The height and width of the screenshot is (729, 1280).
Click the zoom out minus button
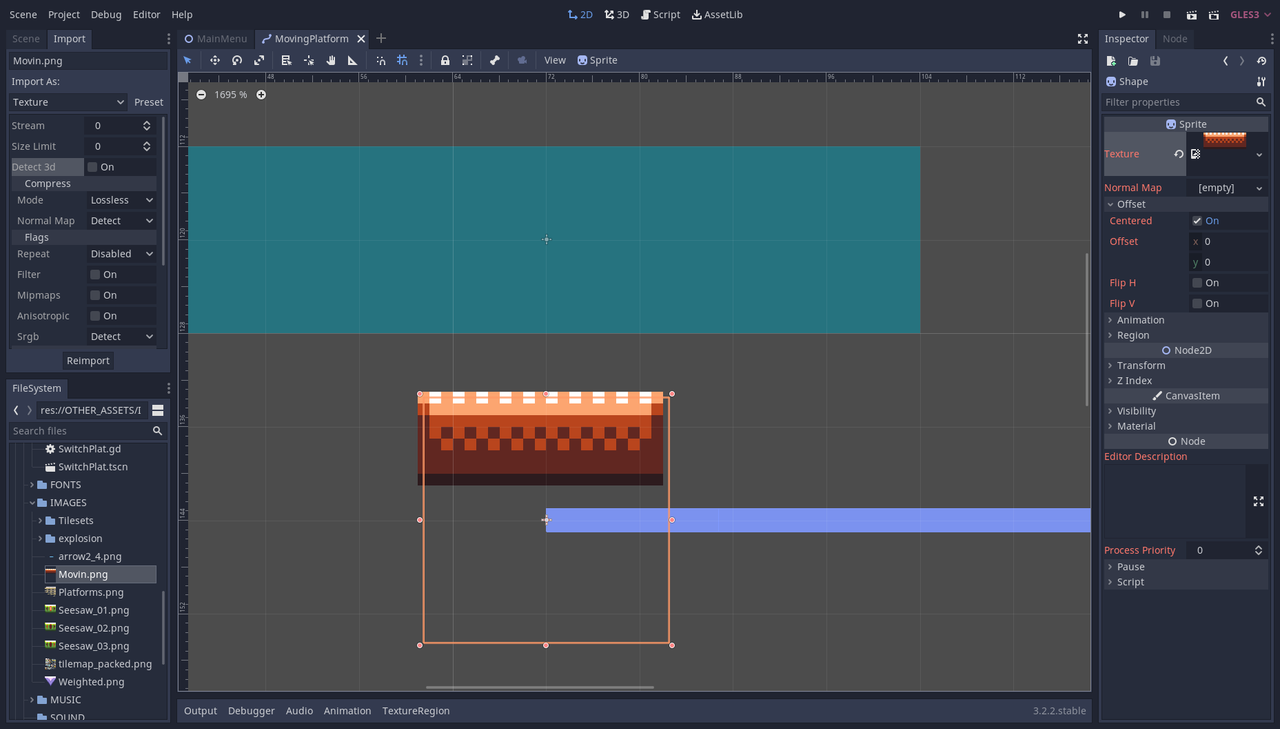[201, 94]
